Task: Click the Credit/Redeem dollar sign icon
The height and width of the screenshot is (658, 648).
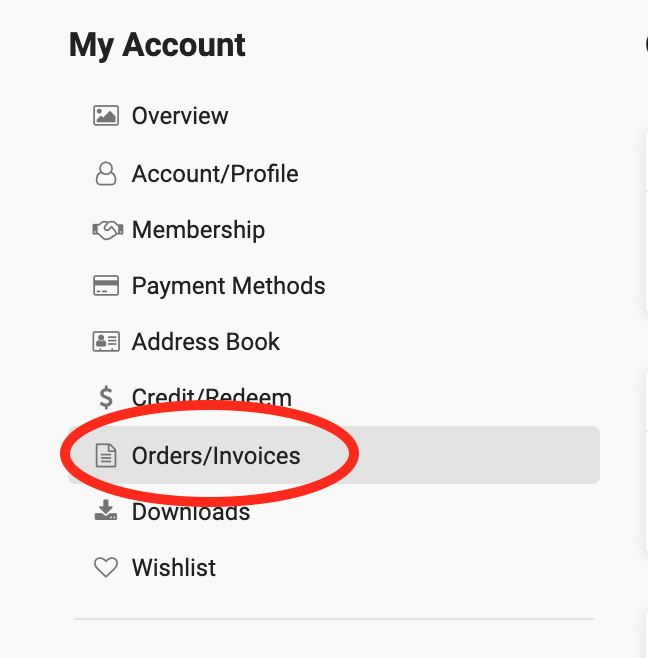Action: (106, 397)
